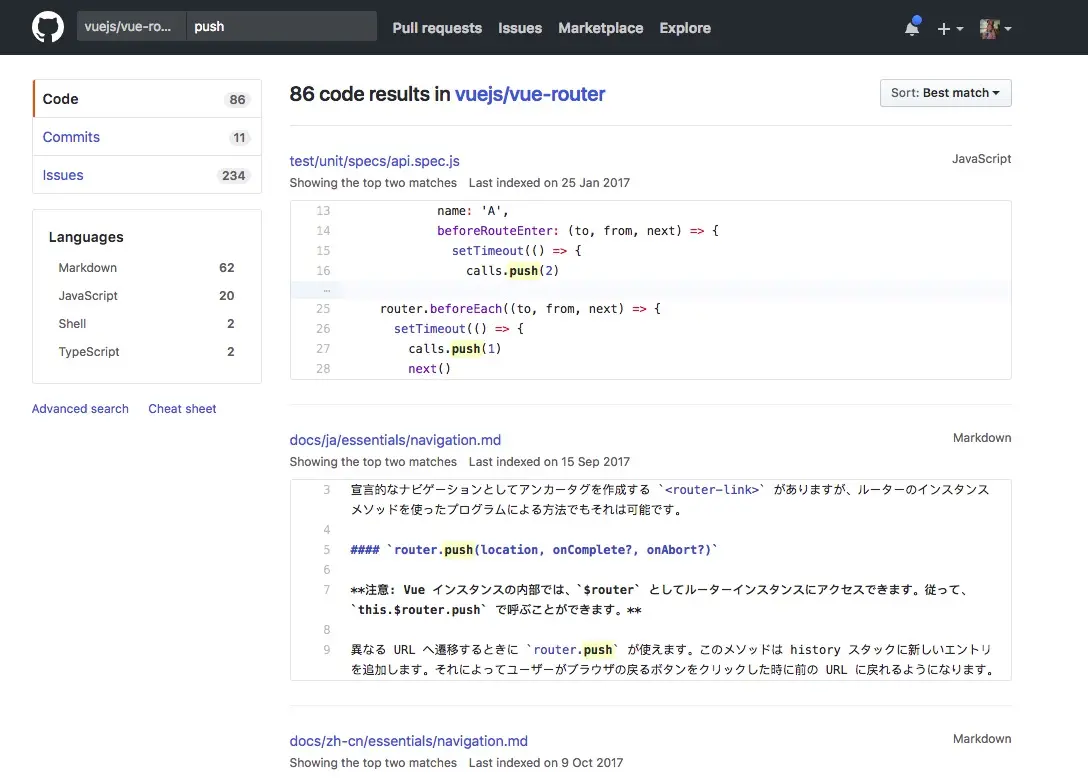Open vuejs/vue-router repository link in heading
Image resolution: width=1088 pixels, height=778 pixels.
529,94
